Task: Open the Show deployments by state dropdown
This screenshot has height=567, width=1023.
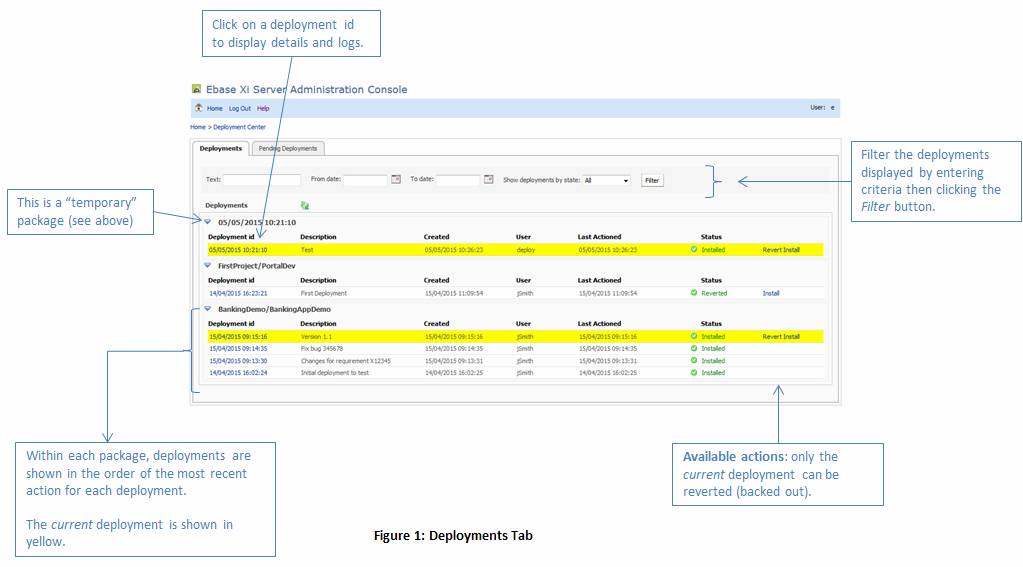Action: [607, 181]
